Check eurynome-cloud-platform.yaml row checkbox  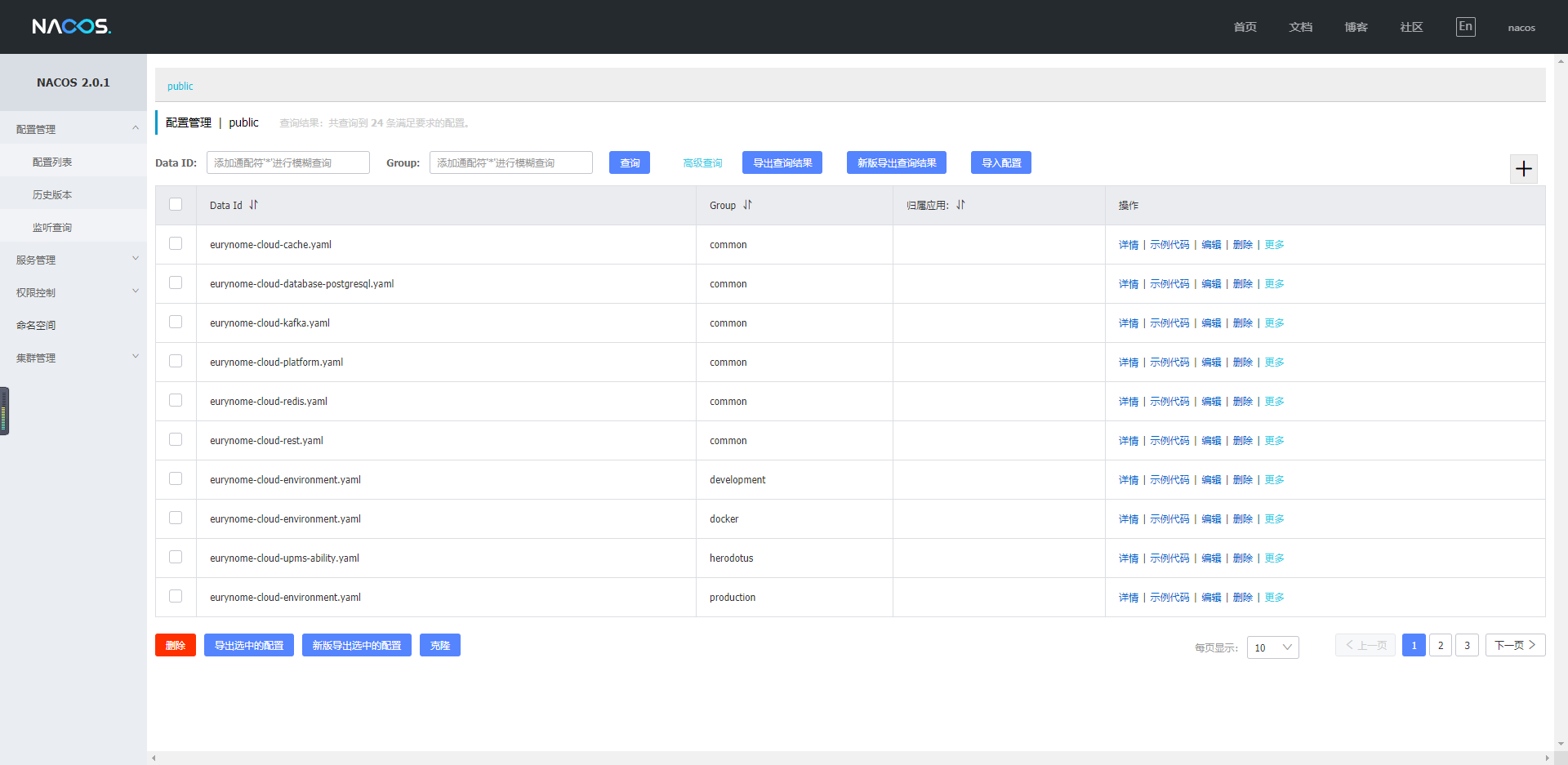pyautogui.click(x=176, y=361)
